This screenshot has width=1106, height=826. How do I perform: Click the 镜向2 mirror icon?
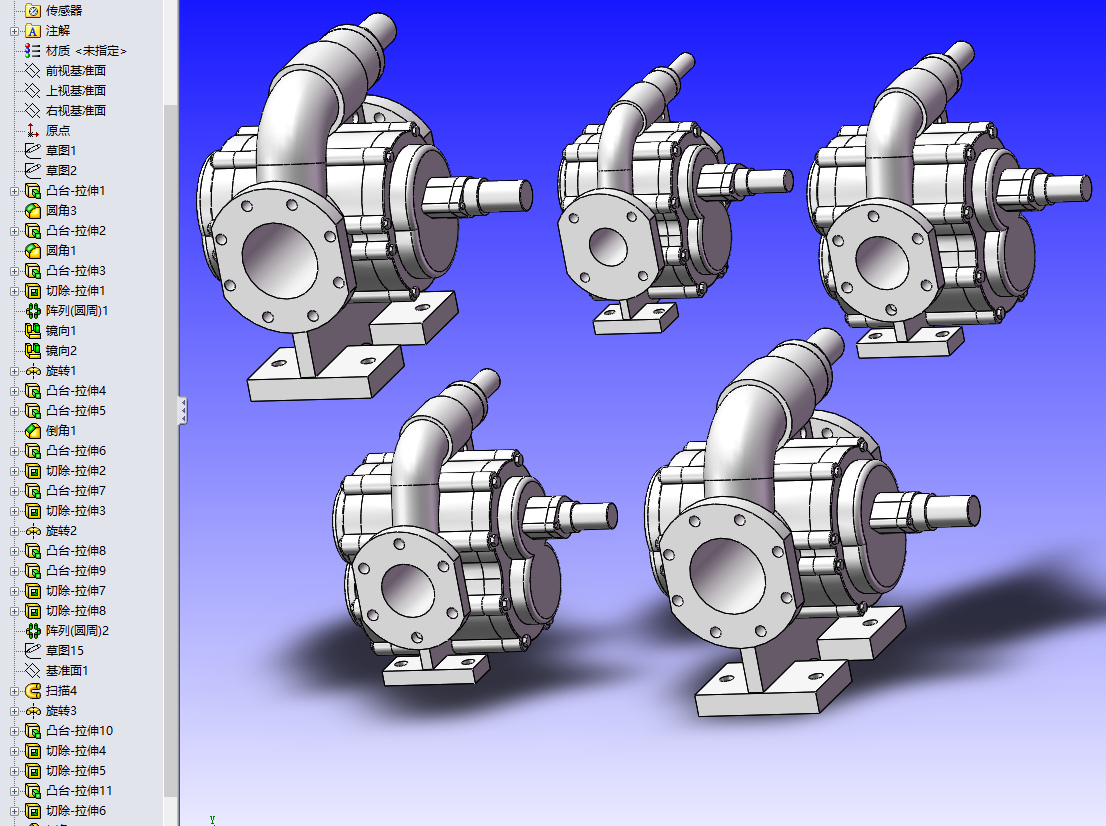click(x=32, y=351)
